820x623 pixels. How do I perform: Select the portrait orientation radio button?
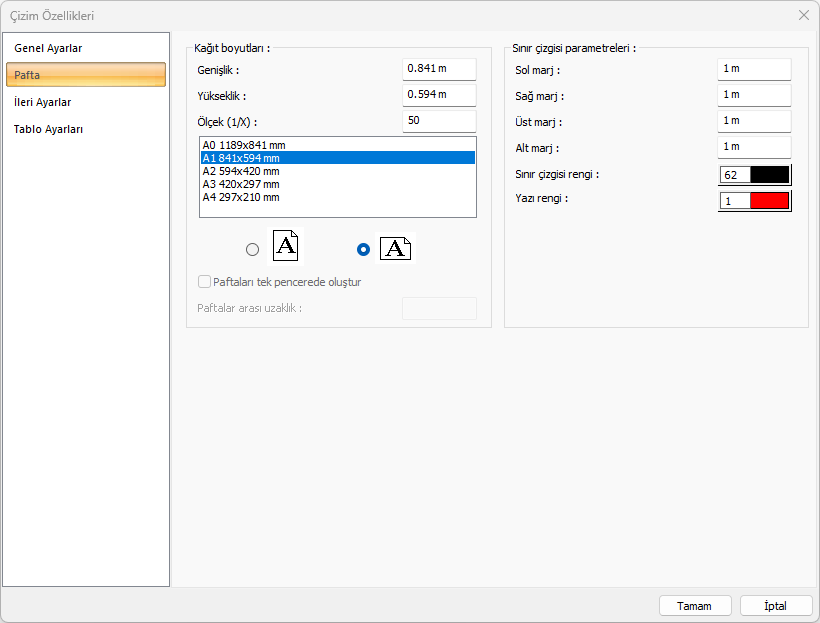pyautogui.click(x=252, y=249)
